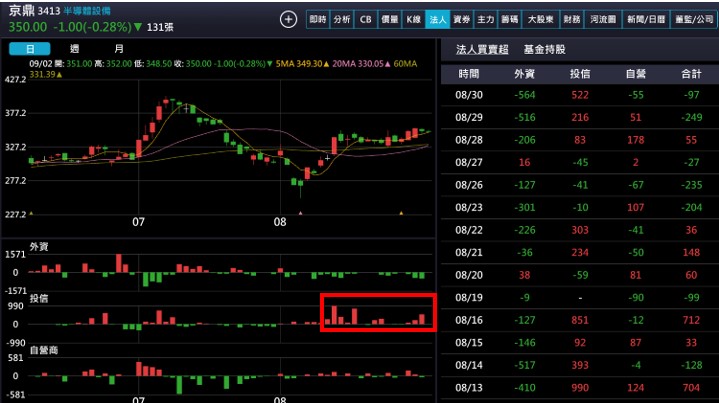Image resolution: width=719 pixels, height=403 pixels.
Task: Click 合計 value 704 on 08/13
Action: pos(691,387)
